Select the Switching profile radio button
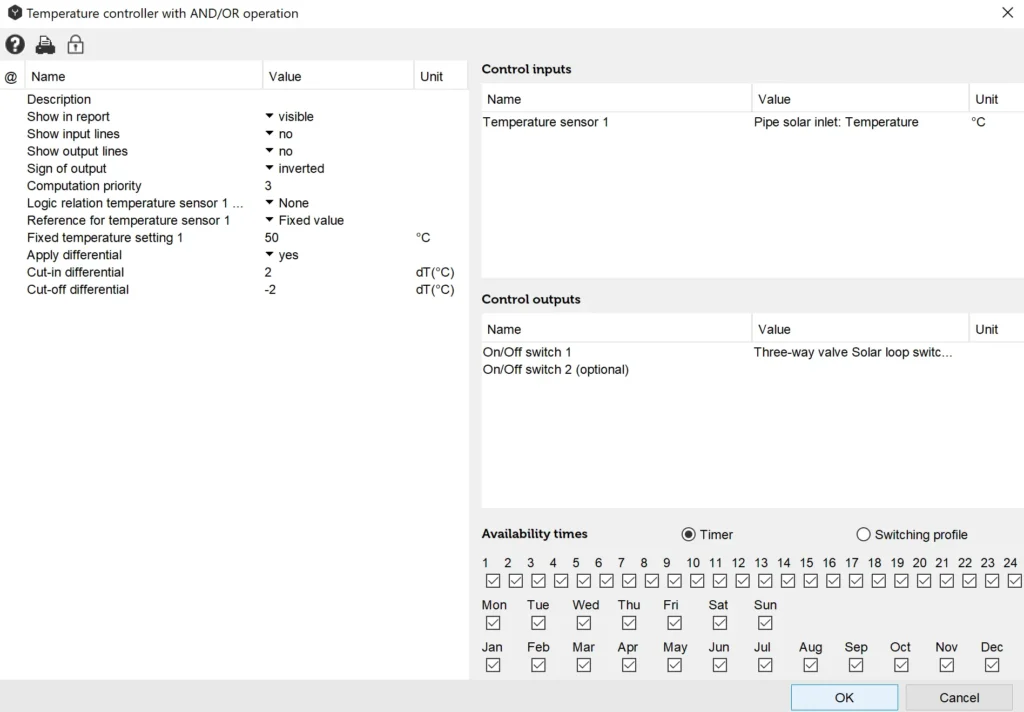Viewport: 1024px width, 712px height. point(863,534)
